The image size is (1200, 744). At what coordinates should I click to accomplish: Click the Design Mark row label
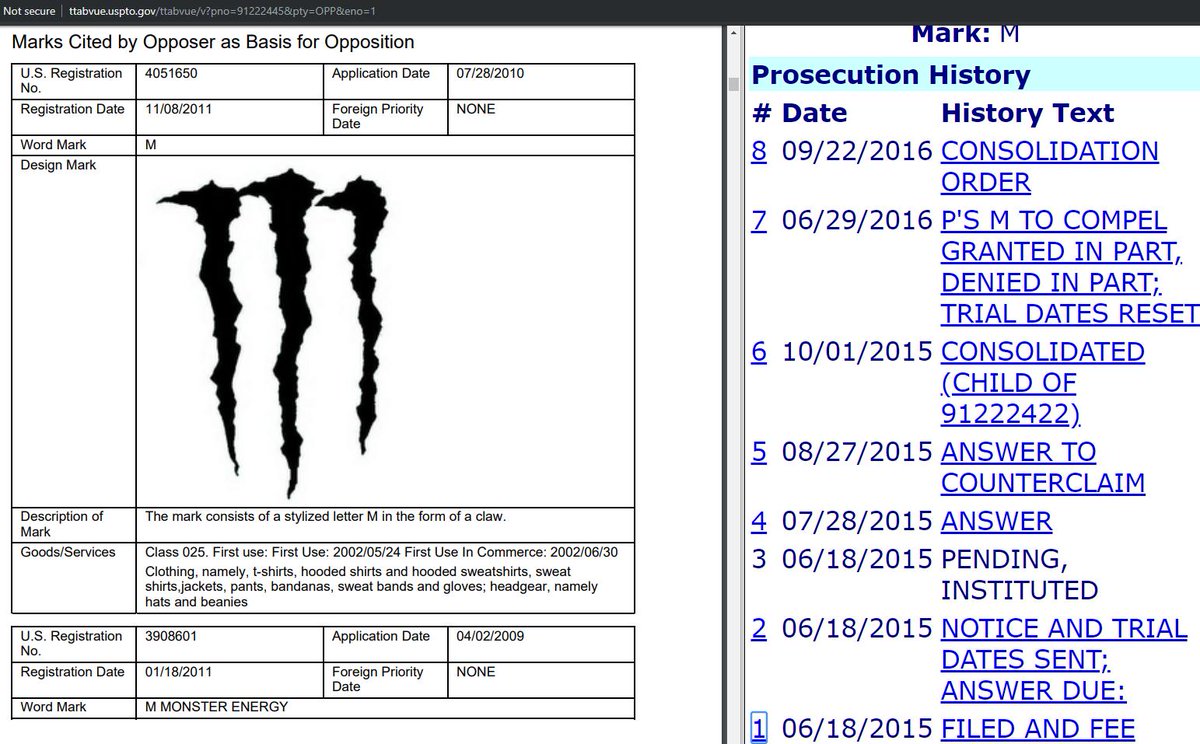coord(58,165)
